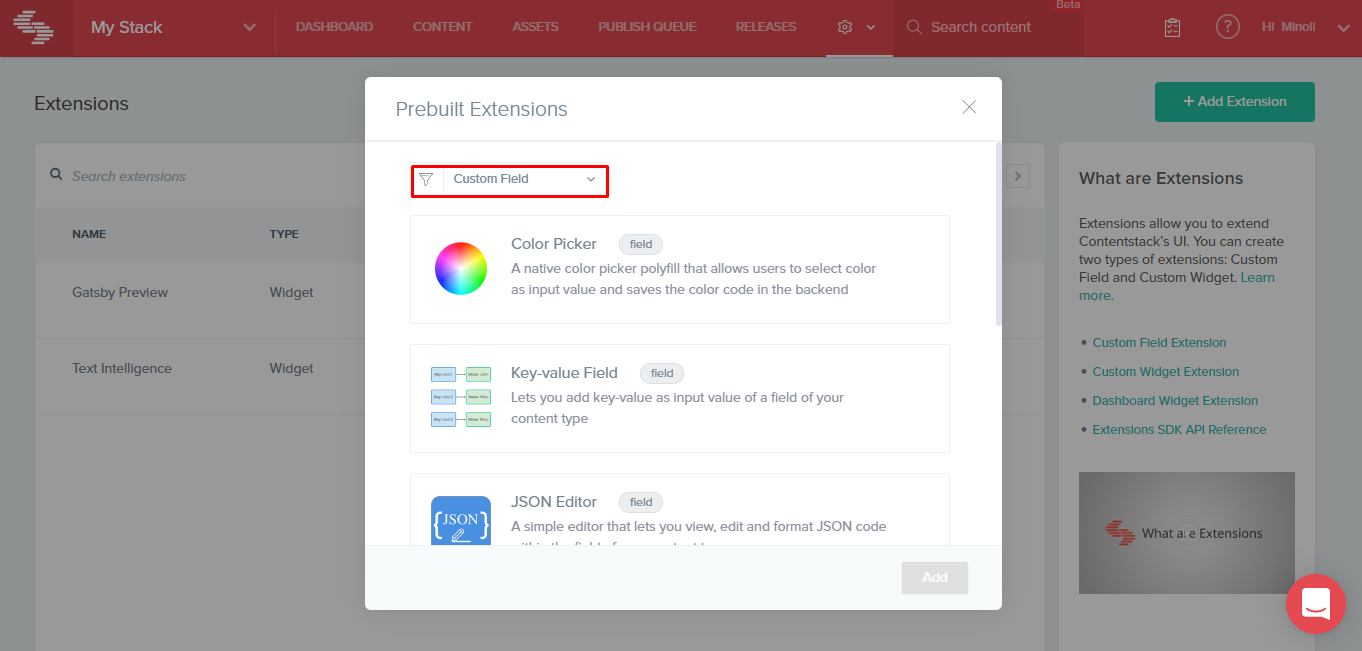Go to the Releases tab

766,27
